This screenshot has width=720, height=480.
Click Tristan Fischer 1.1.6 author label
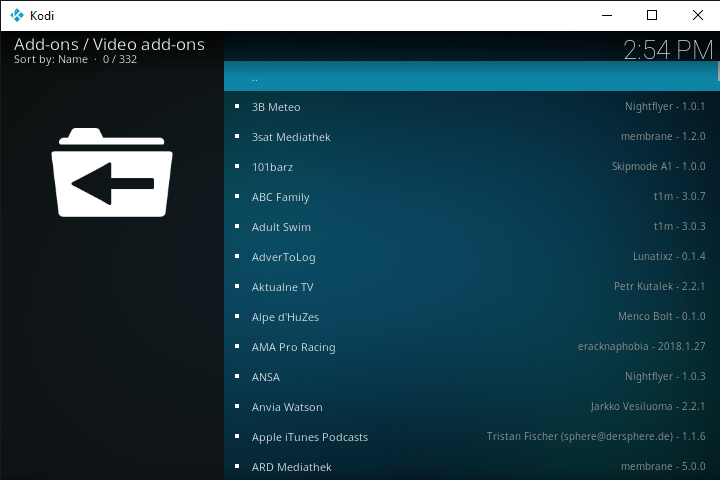point(596,436)
